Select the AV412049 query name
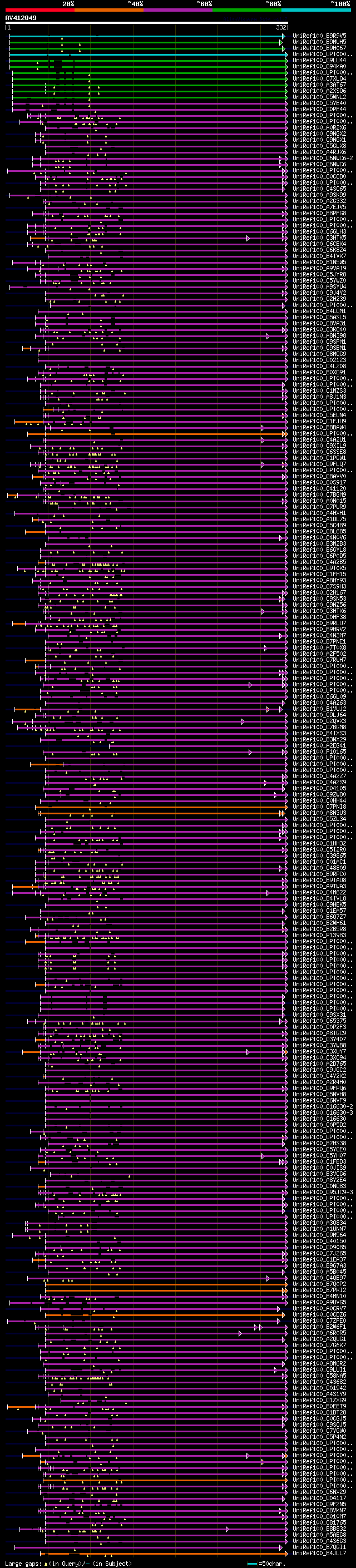 pyautogui.click(x=21, y=18)
